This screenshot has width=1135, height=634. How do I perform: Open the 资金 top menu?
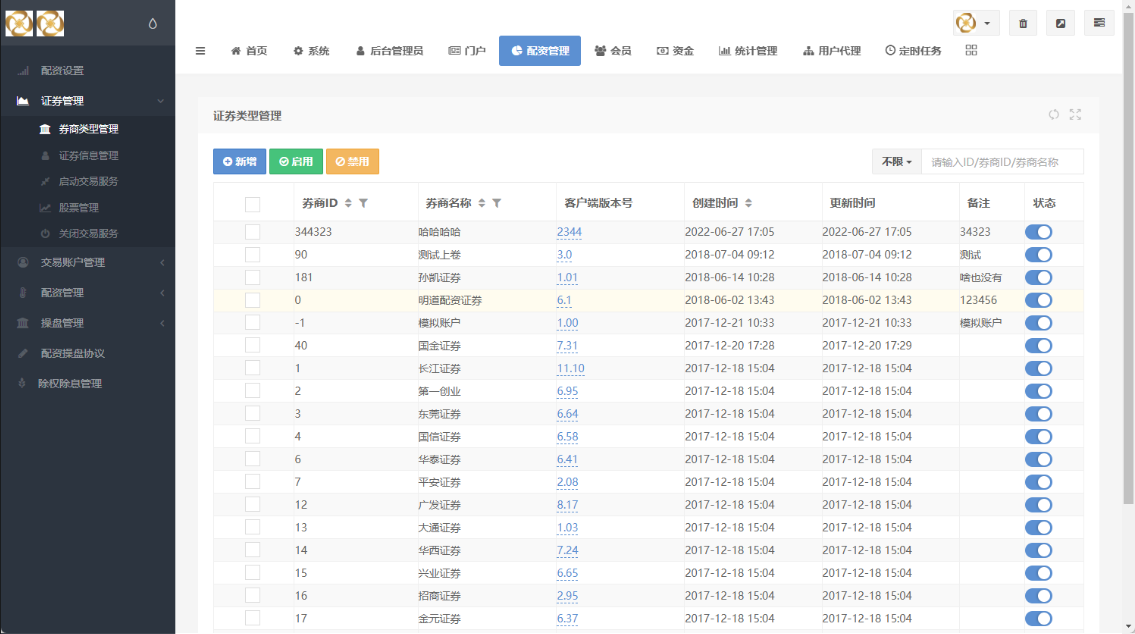(x=675, y=51)
